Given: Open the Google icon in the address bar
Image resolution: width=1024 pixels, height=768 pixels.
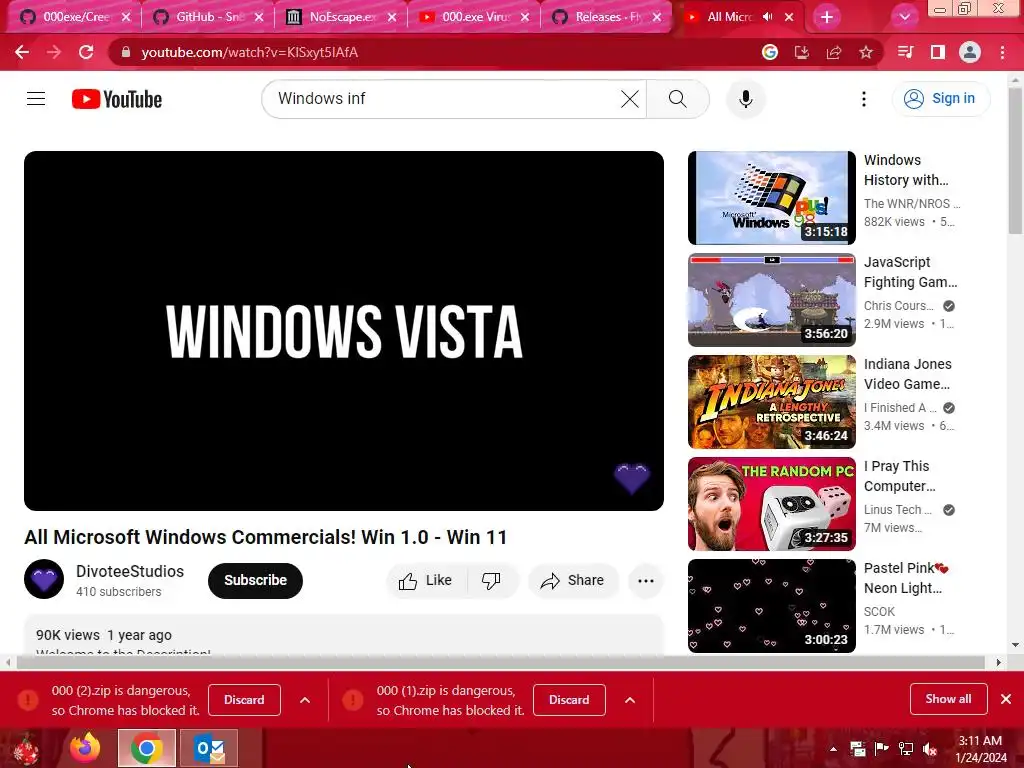Looking at the screenshot, I should click(770, 52).
